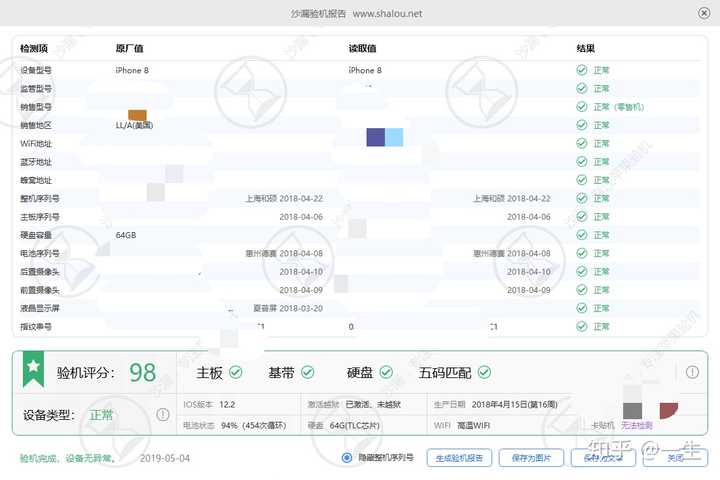The image size is (720, 480).
Task: Click the 验机完成，设备无异常 status text
Action: 68,458
